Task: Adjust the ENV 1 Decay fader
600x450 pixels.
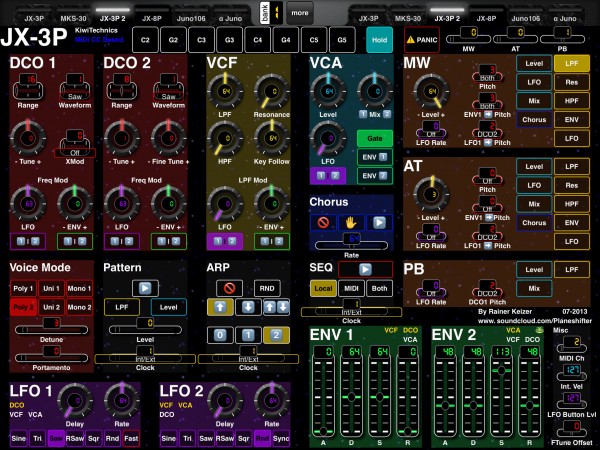Action: tap(351, 391)
